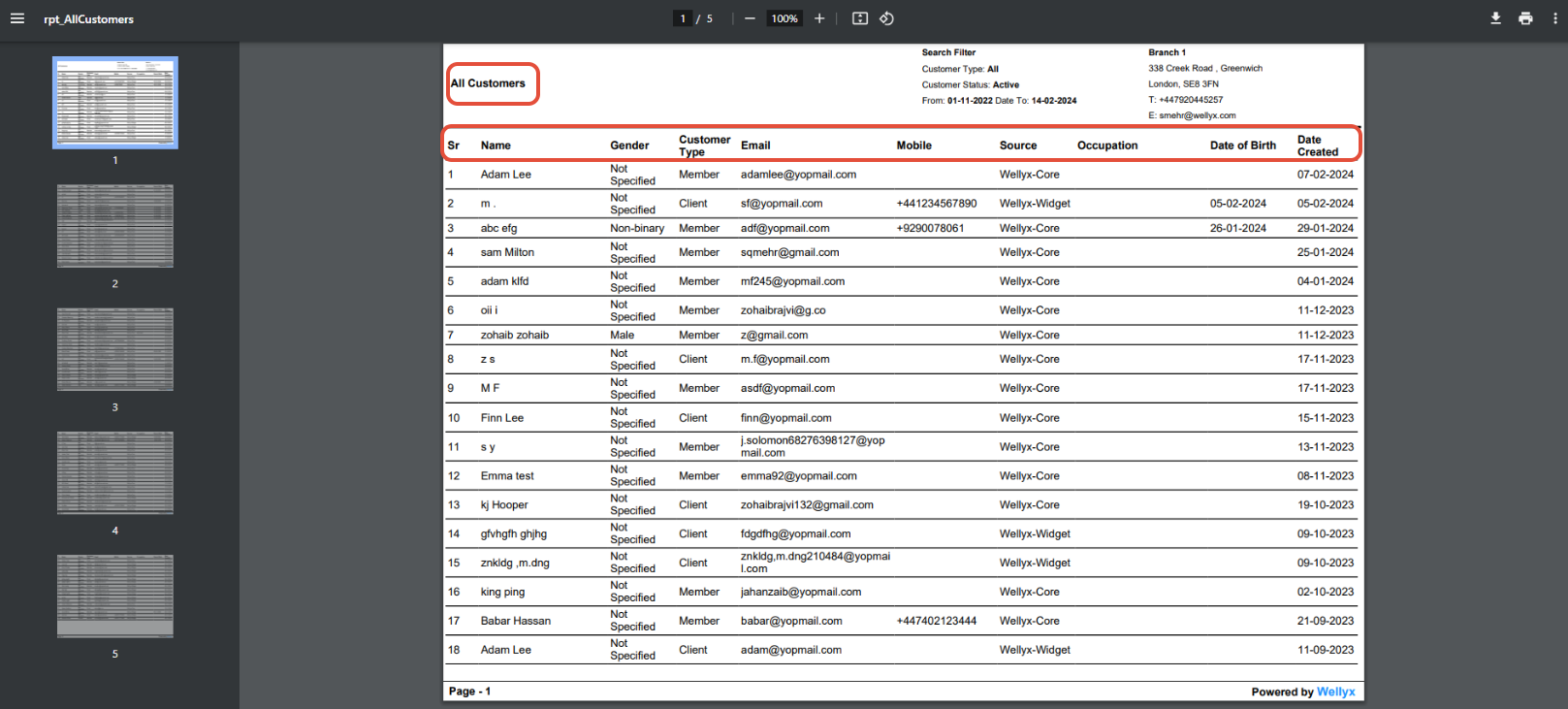Select page 1 thumbnail

115,103
